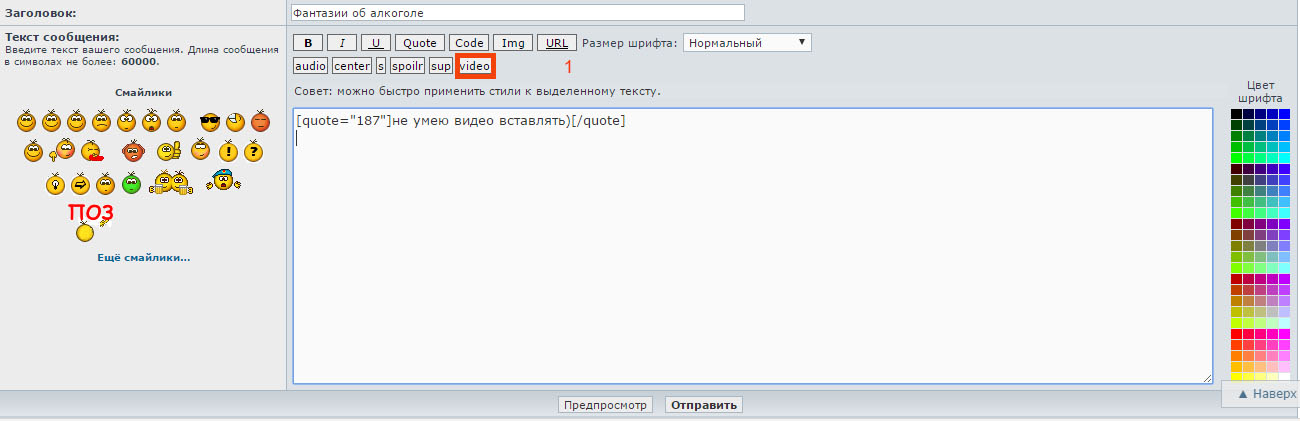Image resolution: width=1300 pixels, height=421 pixels.
Task: Insert the exclamation mark smiley
Action: click(x=228, y=152)
